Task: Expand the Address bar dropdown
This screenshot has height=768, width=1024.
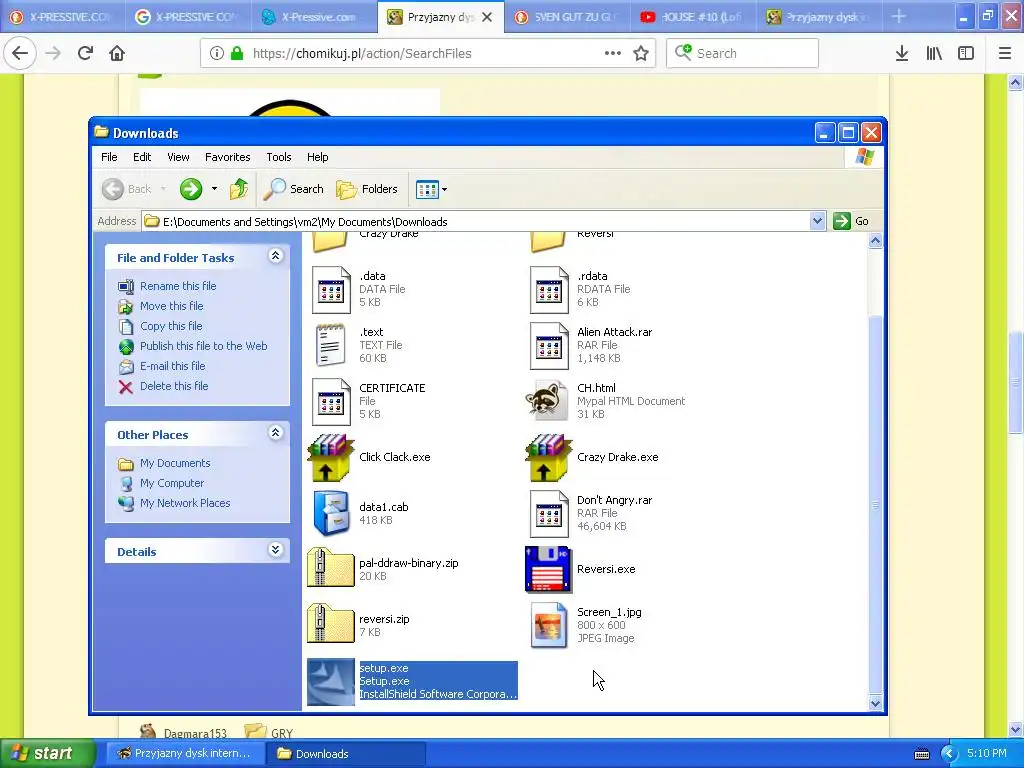Action: 817,221
